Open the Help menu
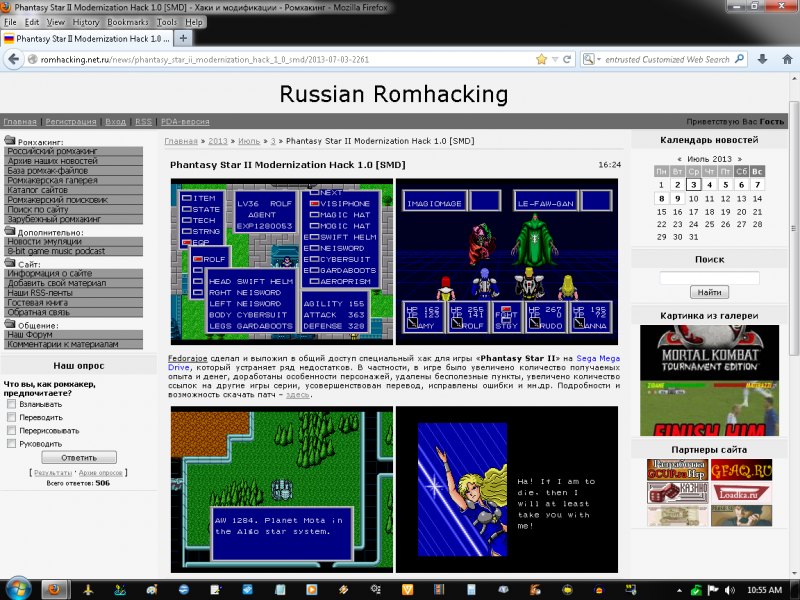The height and width of the screenshot is (600, 800). click(x=193, y=22)
